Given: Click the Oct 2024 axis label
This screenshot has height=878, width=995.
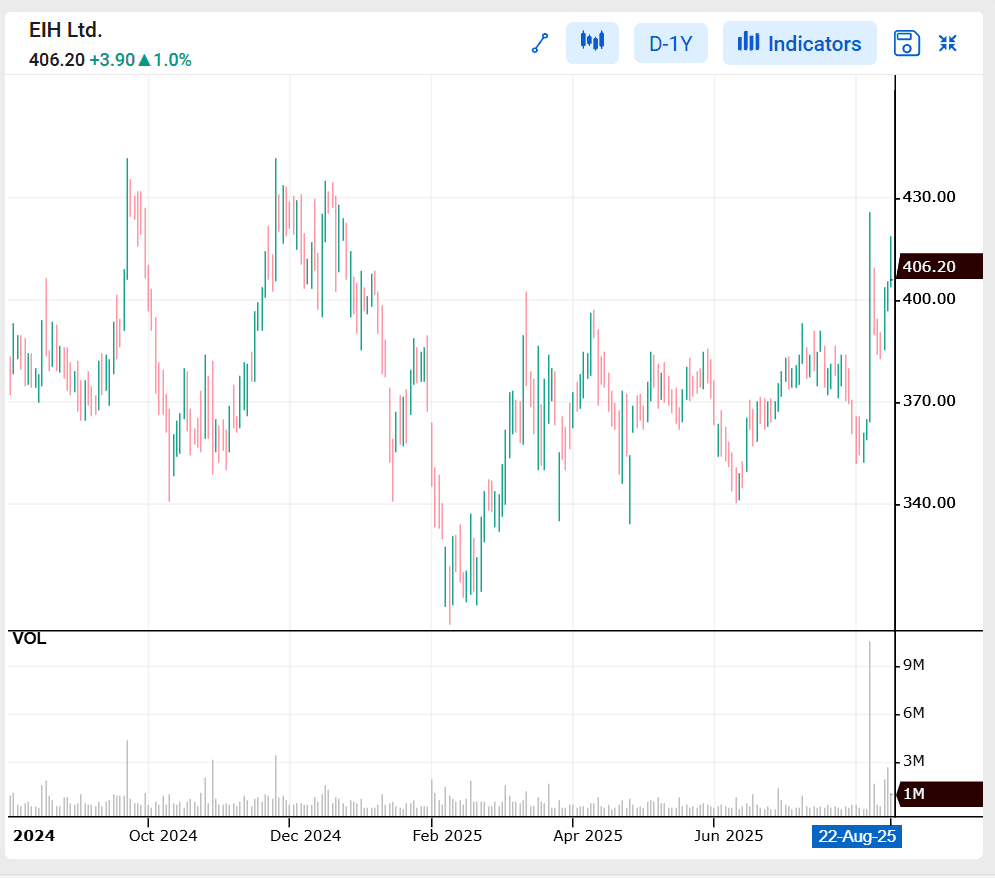Looking at the screenshot, I should (x=163, y=835).
